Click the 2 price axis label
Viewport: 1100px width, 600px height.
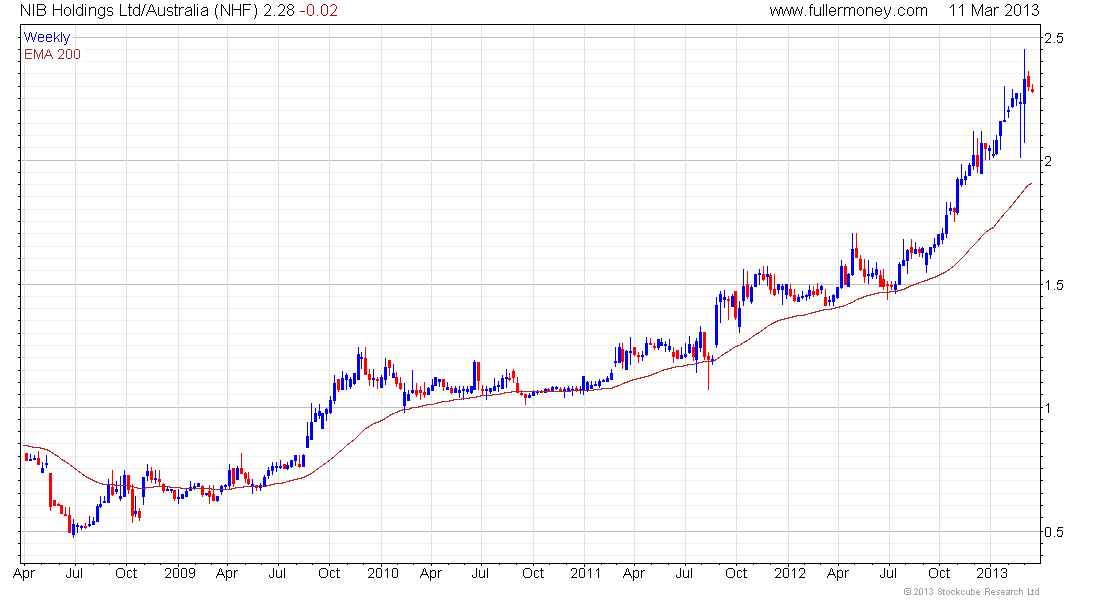[x=1048, y=161]
